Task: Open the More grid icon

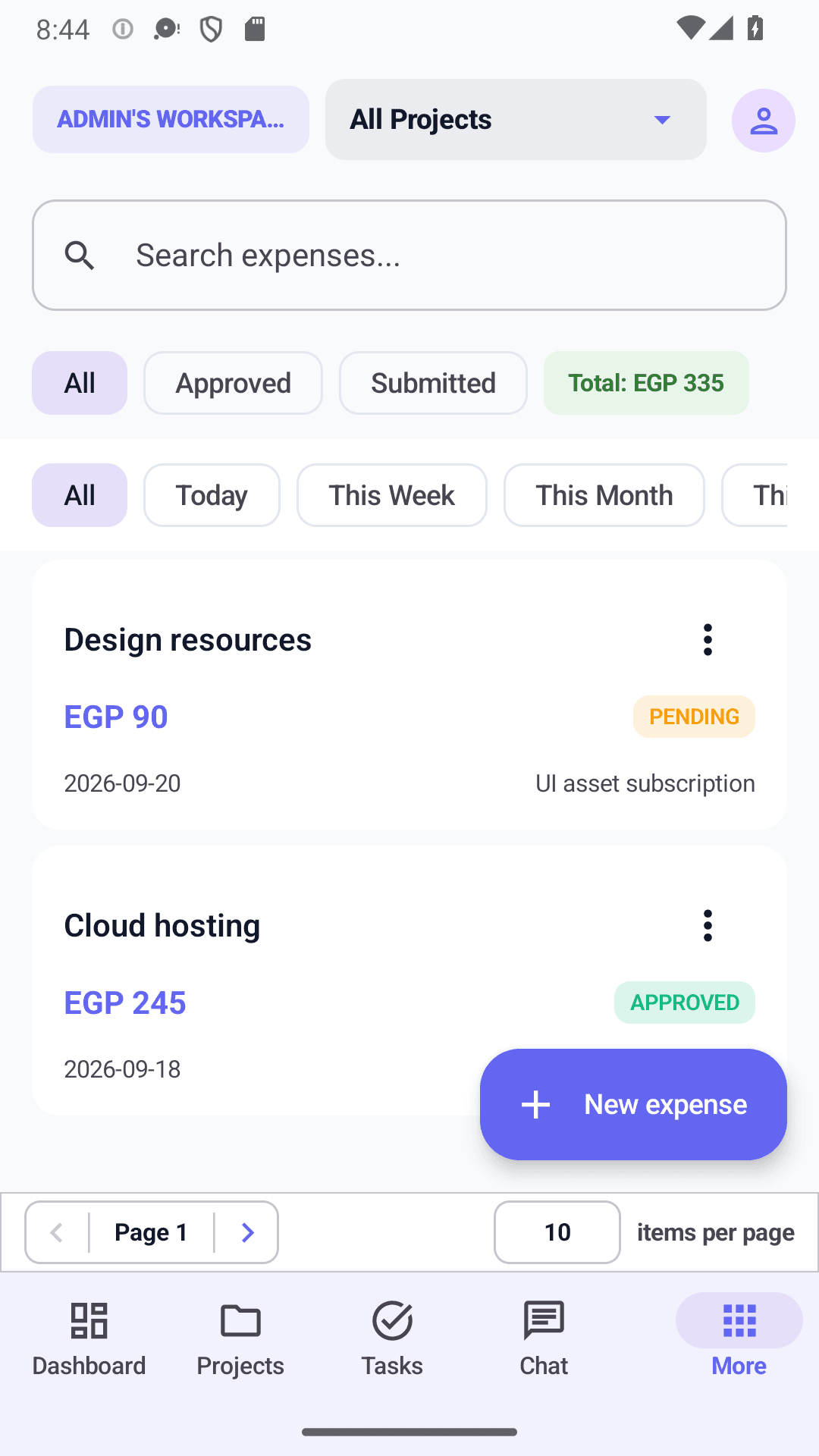Action: coord(739,1321)
